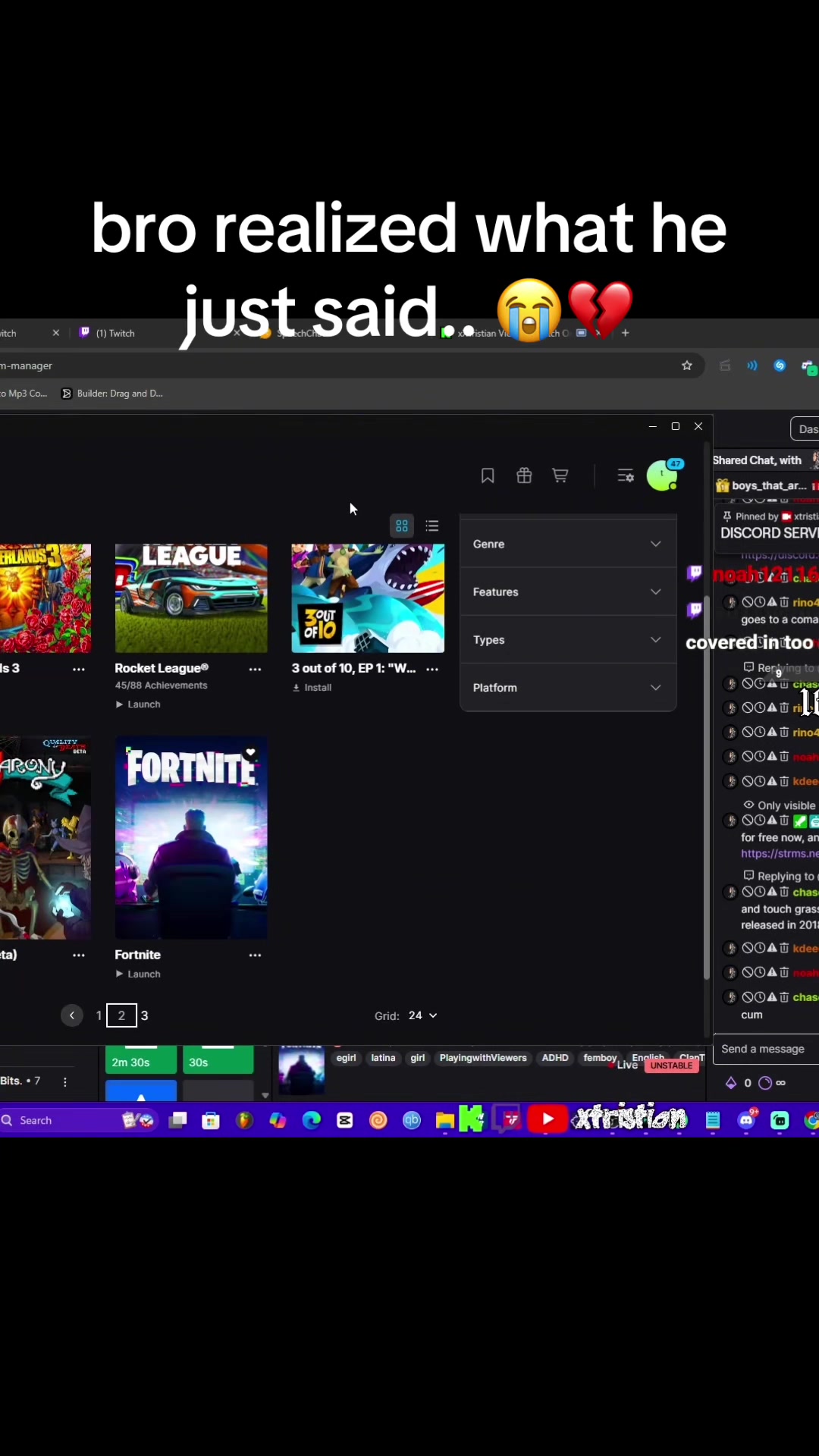Click the pinned DISCORD SERVER message

pos(769,533)
